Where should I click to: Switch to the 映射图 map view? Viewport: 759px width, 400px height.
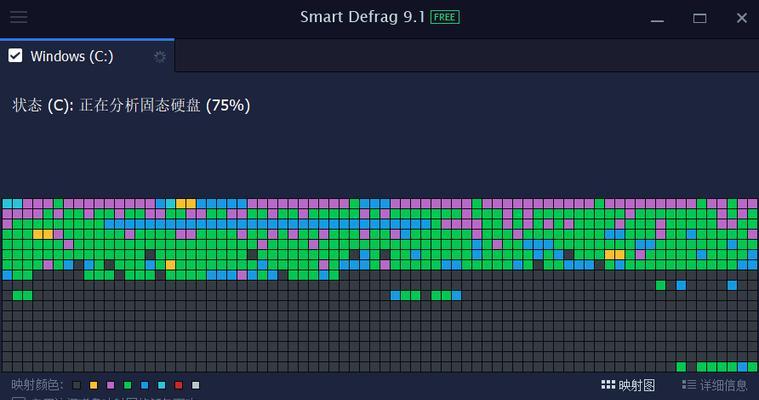coord(628,385)
